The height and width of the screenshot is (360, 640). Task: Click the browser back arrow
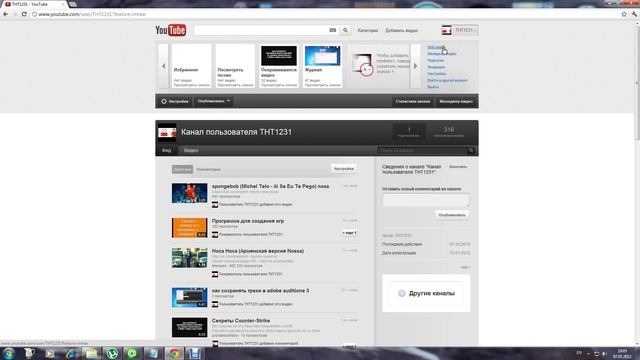pyautogui.click(x=5, y=14)
